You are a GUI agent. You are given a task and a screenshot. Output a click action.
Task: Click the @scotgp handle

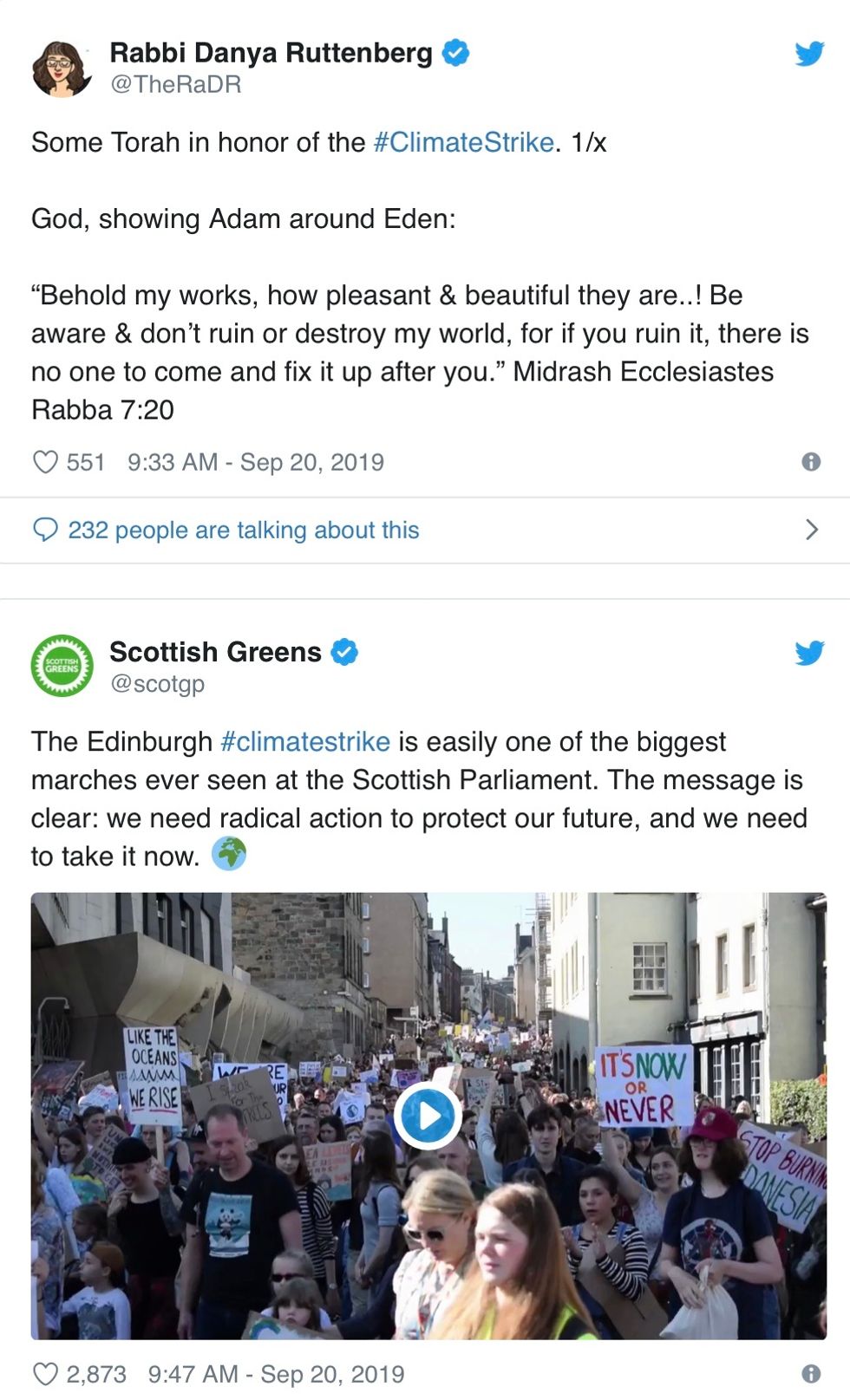[x=157, y=684]
